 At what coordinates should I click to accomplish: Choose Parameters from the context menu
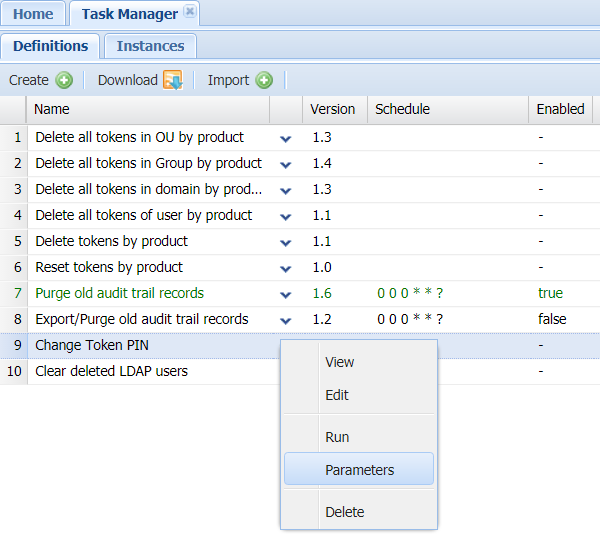(x=359, y=470)
